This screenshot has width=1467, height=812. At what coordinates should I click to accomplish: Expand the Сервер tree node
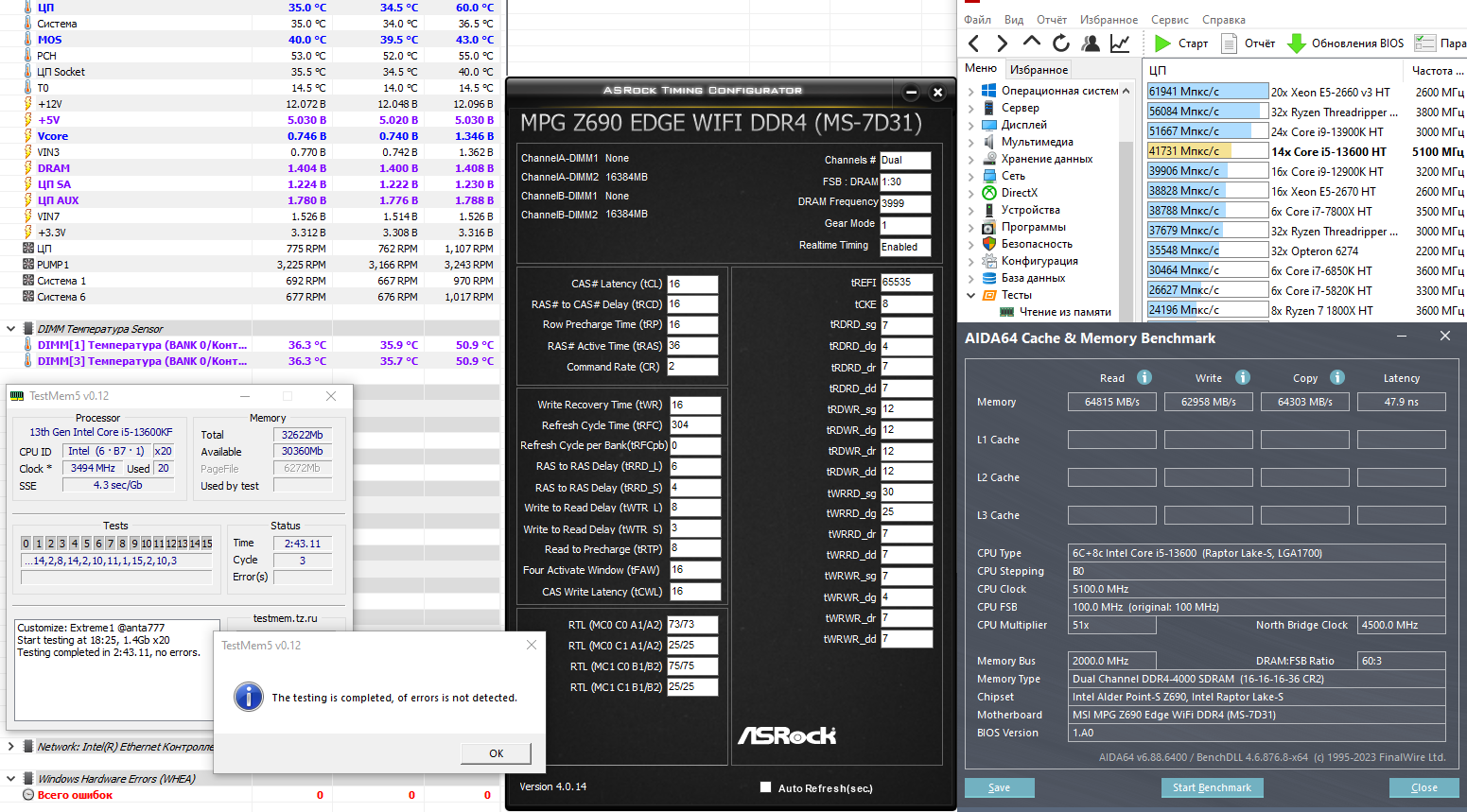970,108
